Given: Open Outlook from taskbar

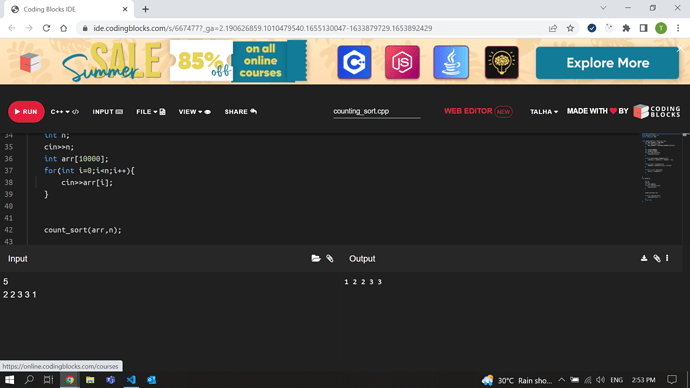Looking at the screenshot, I should 151,380.
